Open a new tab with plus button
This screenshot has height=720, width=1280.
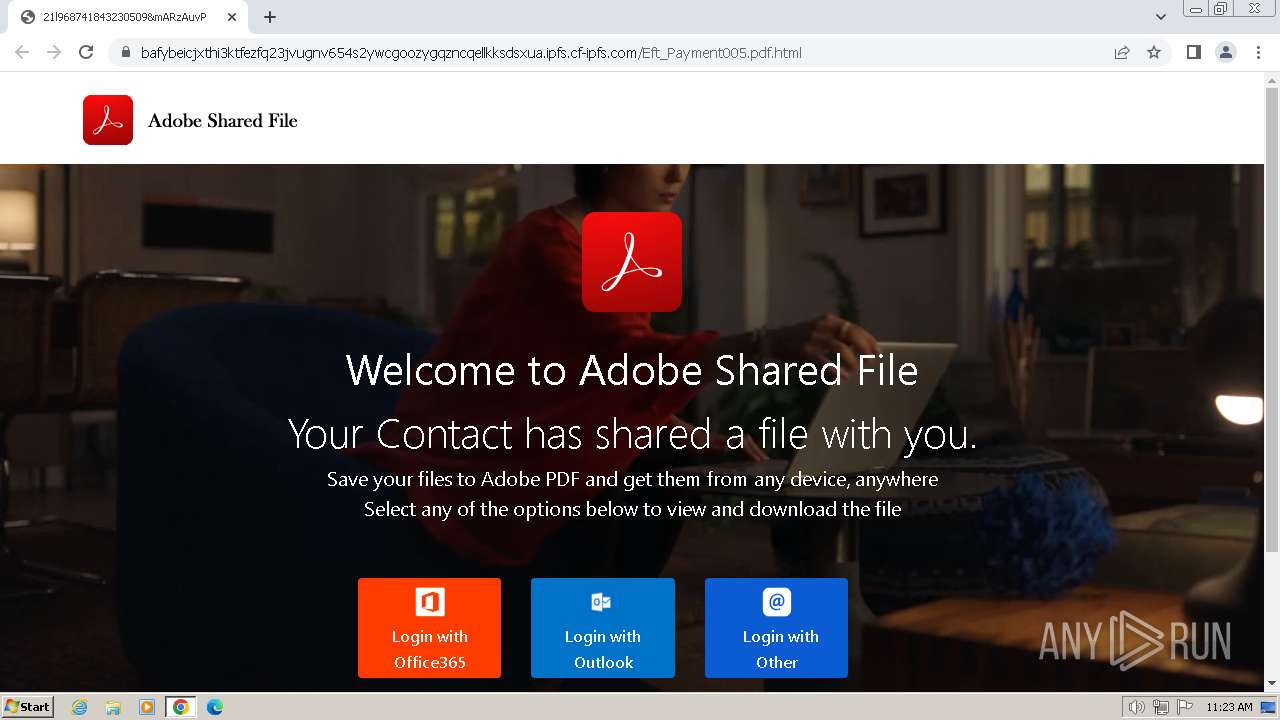(x=270, y=17)
